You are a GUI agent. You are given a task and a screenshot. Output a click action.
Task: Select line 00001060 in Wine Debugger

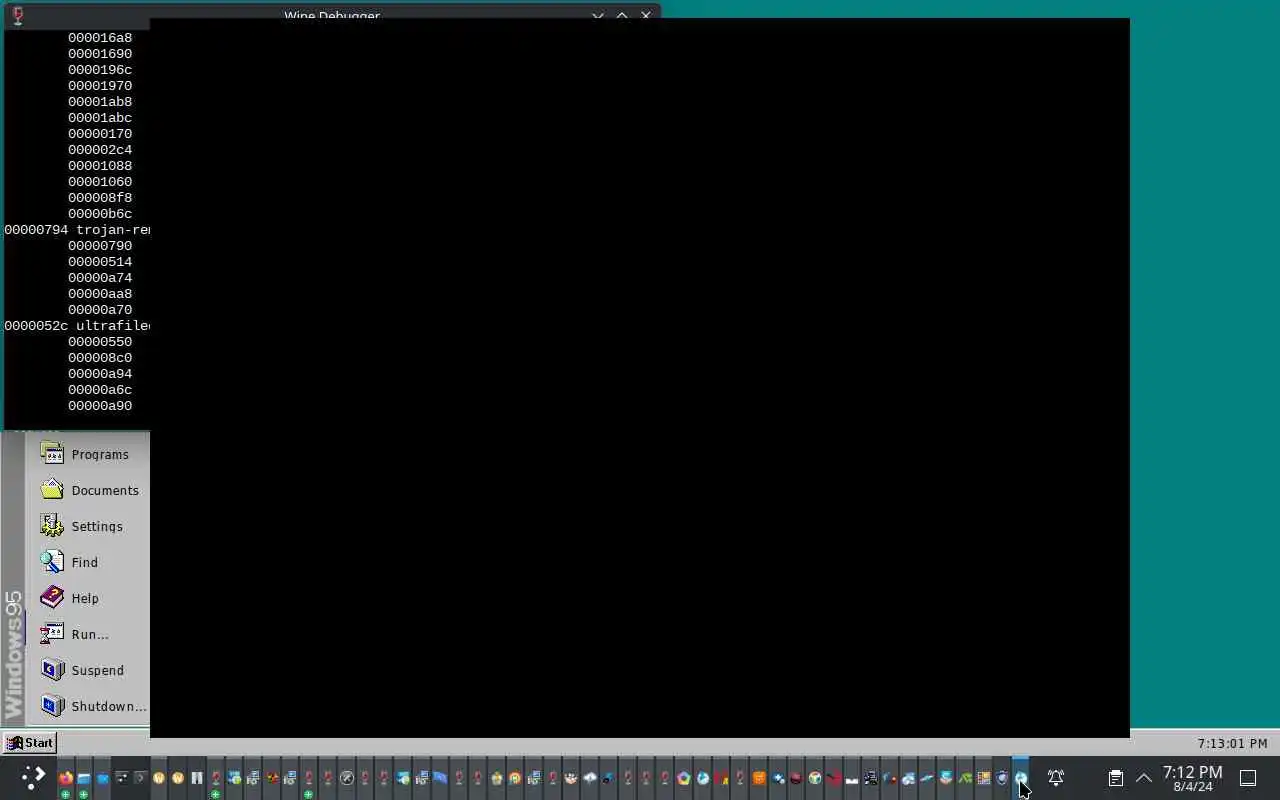pos(100,182)
